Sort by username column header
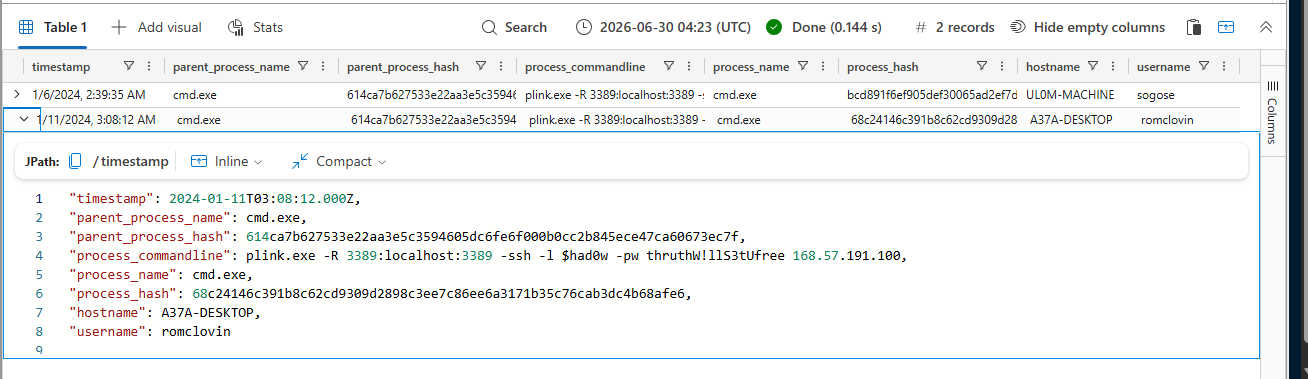 click(1164, 67)
